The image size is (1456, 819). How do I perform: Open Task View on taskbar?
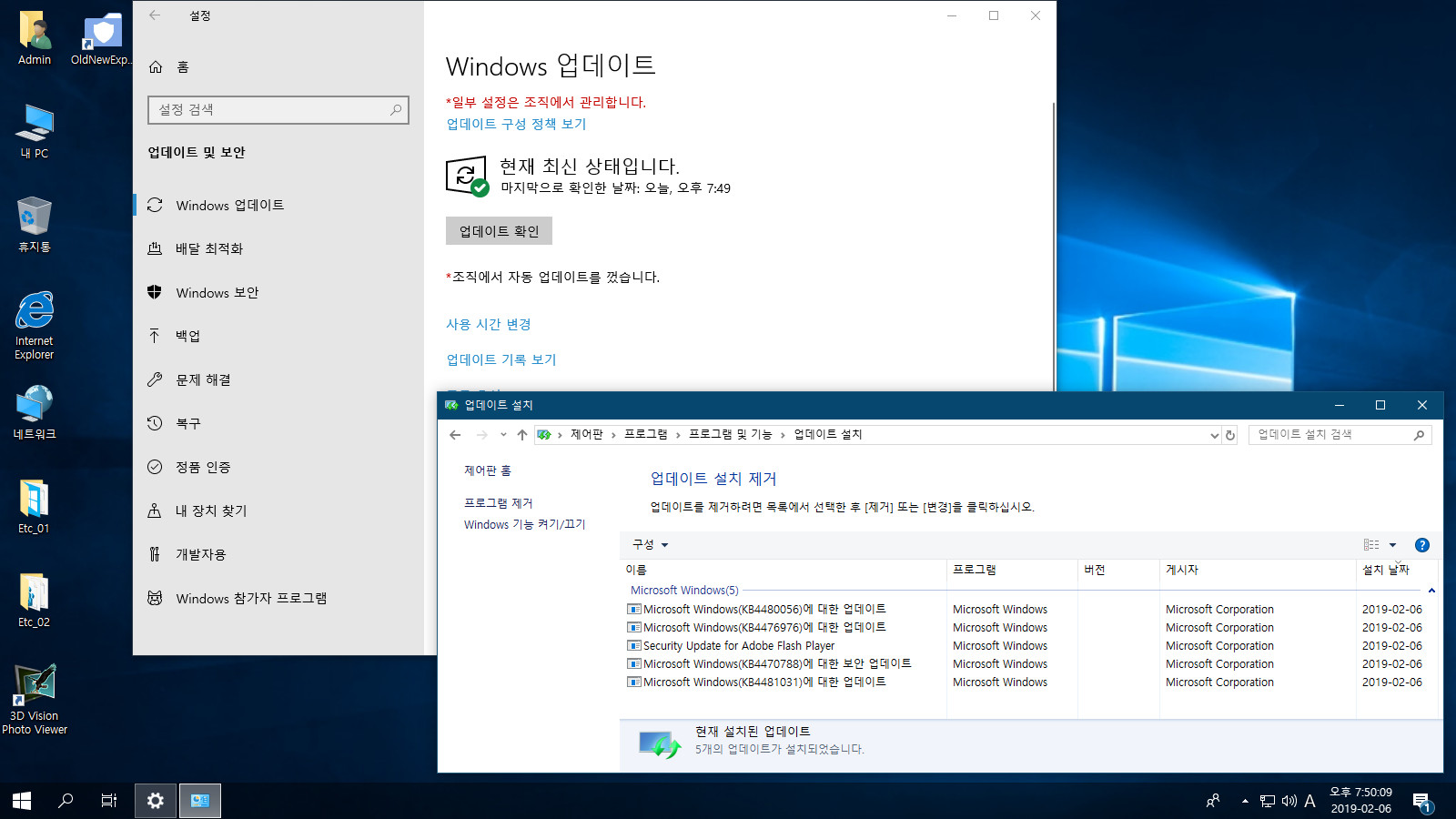pyautogui.click(x=109, y=801)
